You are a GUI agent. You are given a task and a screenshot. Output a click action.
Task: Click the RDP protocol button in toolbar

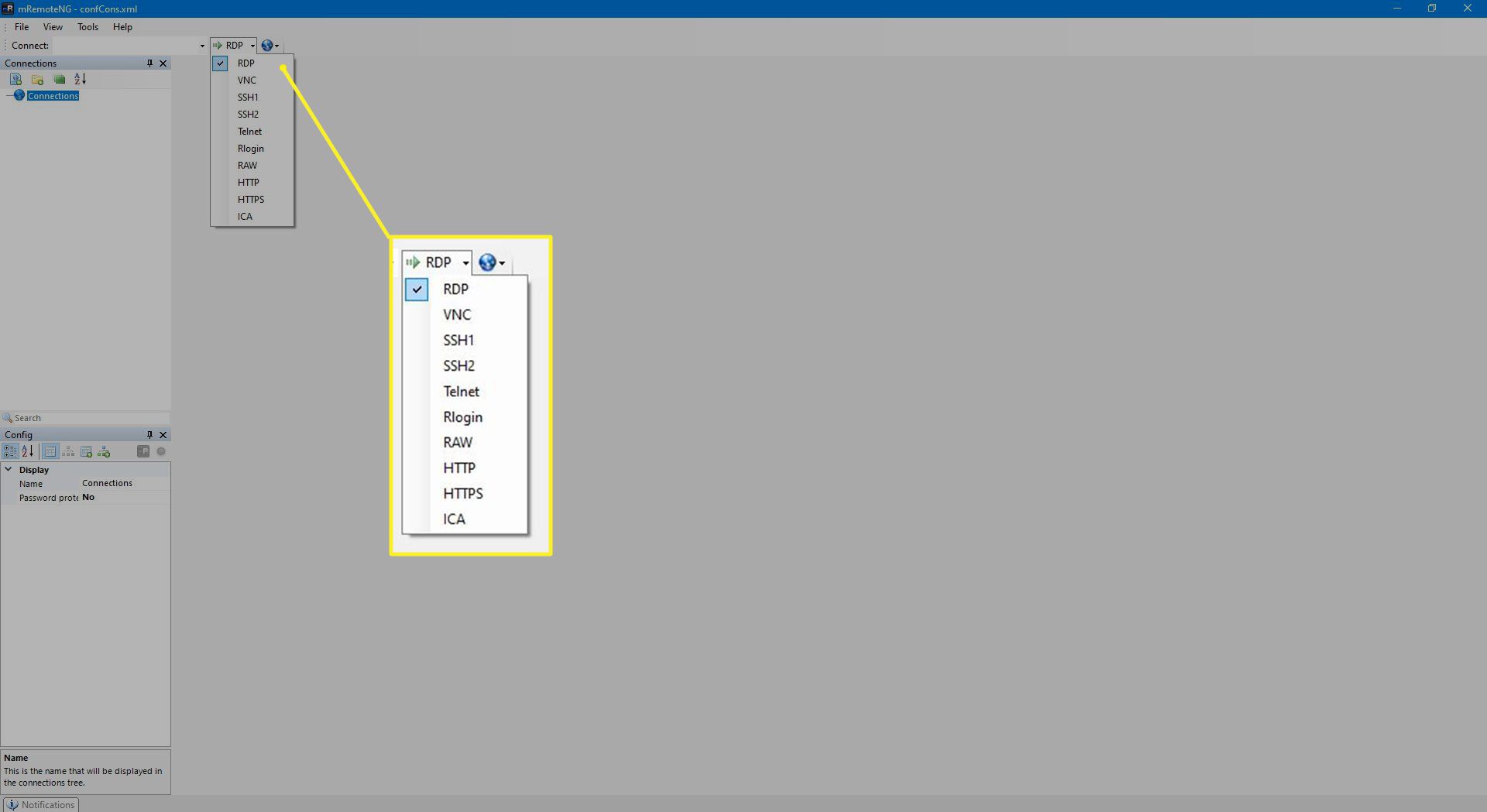pyautogui.click(x=229, y=46)
